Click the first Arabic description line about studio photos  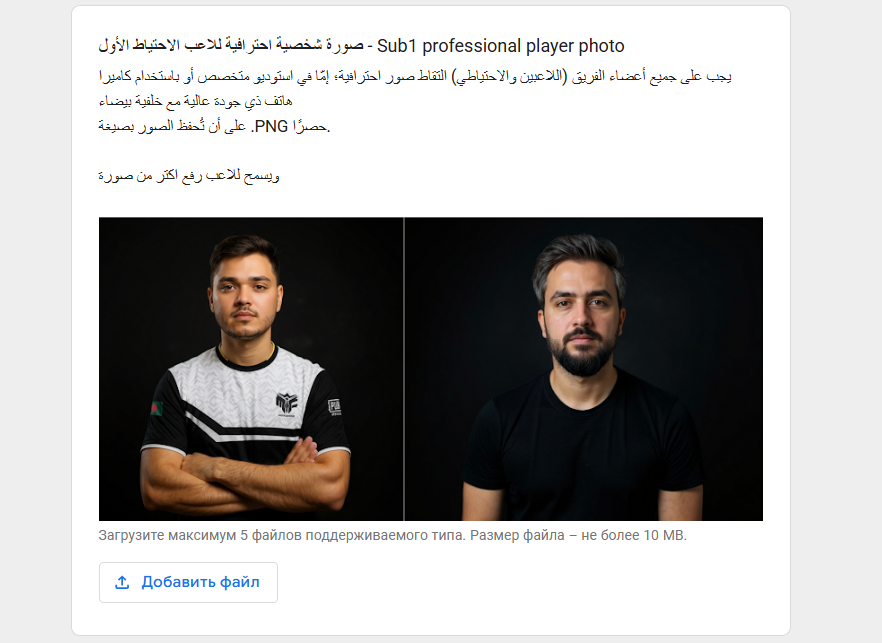point(415,77)
